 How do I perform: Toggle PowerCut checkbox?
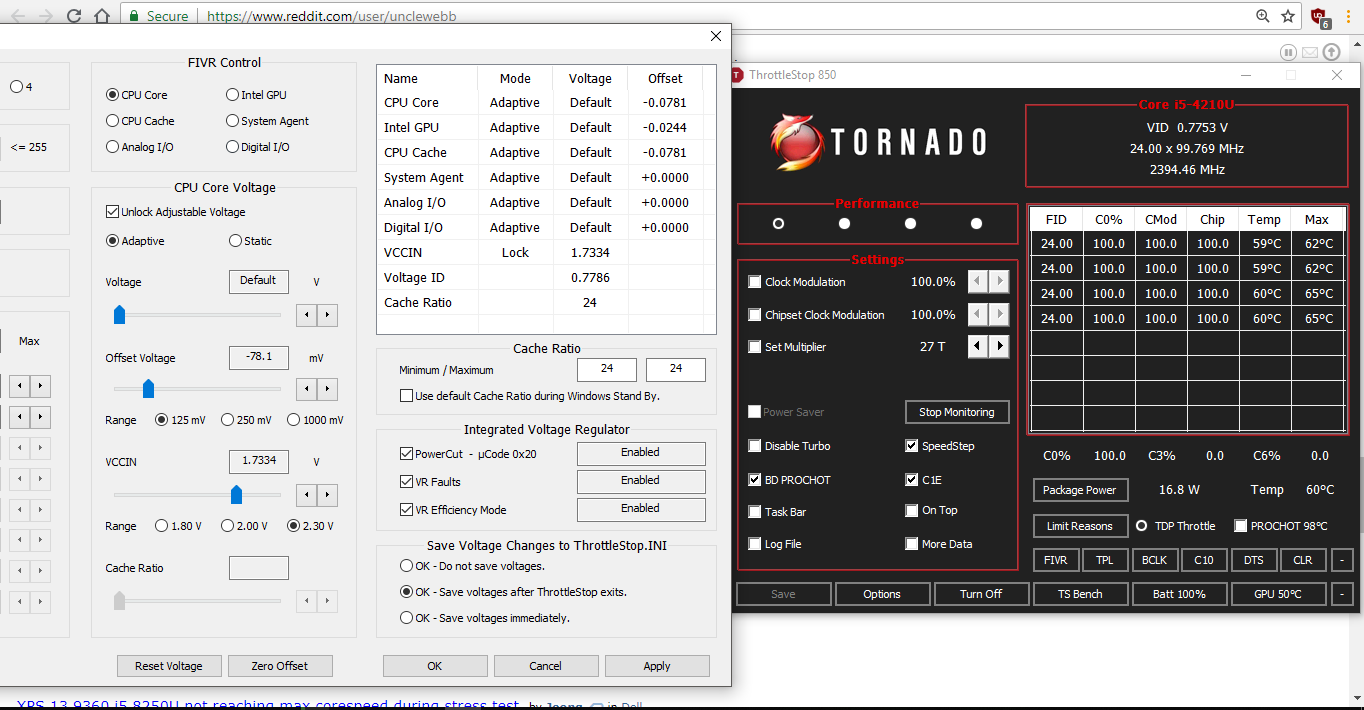[x=406, y=454]
